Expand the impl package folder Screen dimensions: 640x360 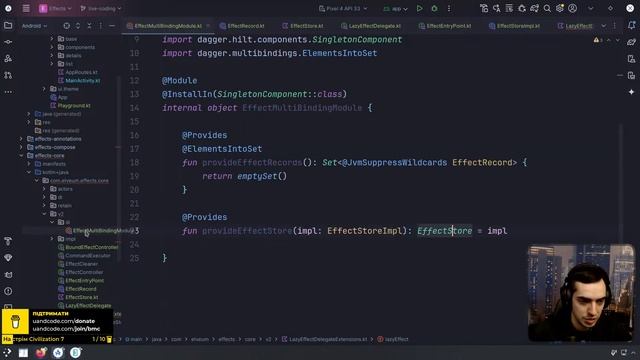[x=52, y=239]
